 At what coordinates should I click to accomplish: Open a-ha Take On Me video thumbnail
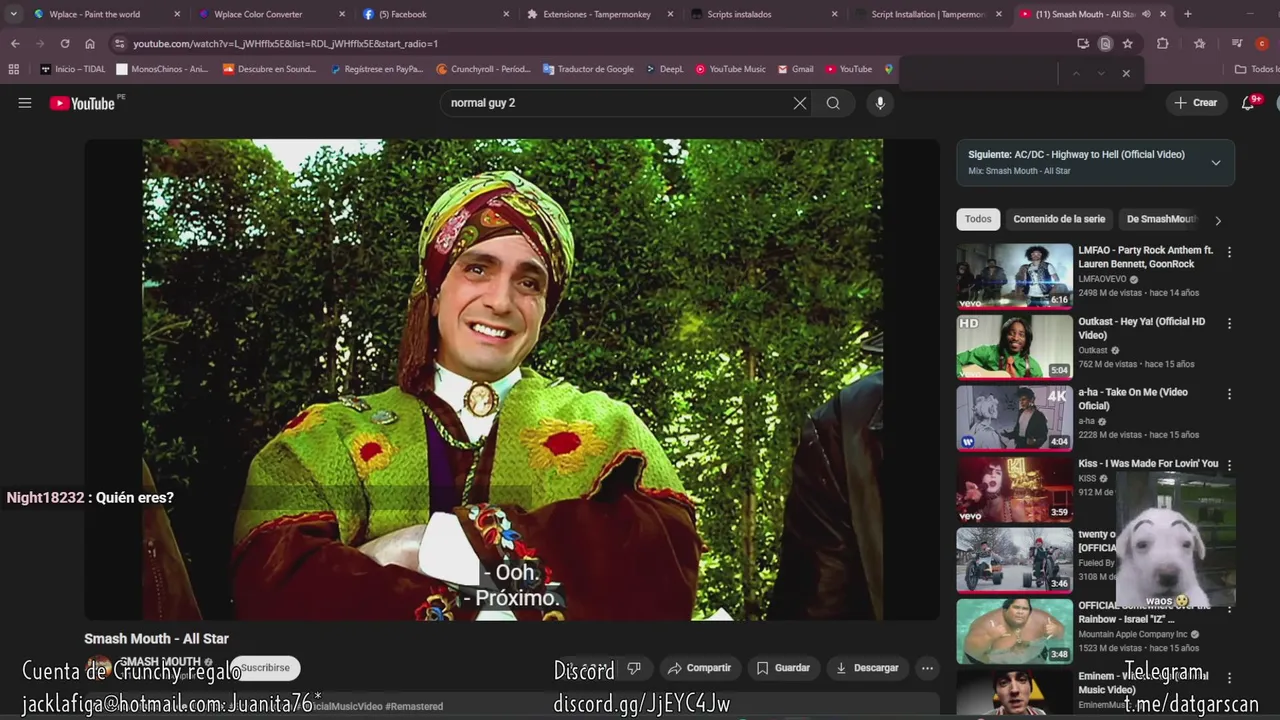coord(1014,418)
